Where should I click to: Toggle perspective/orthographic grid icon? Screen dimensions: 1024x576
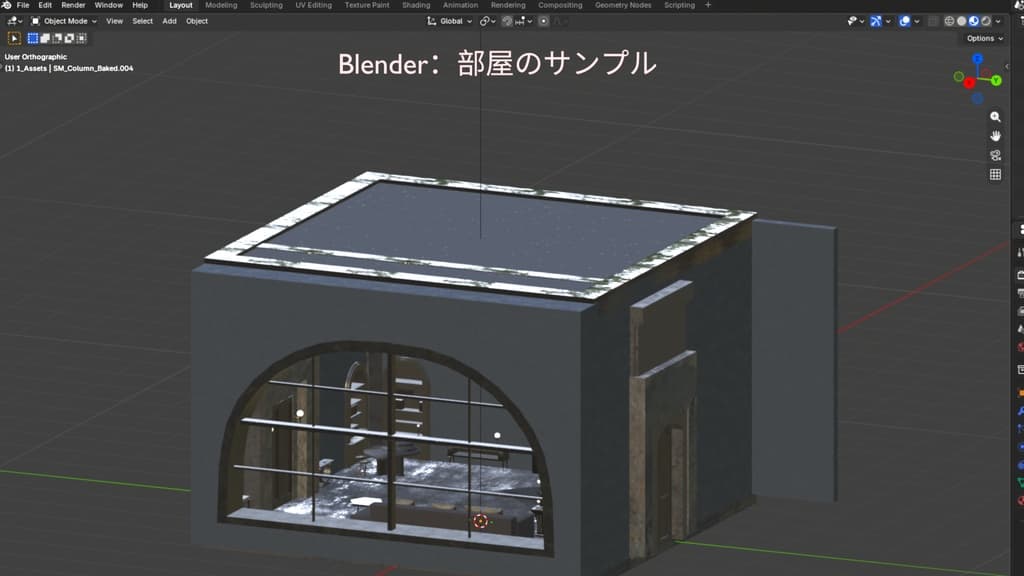pos(995,174)
